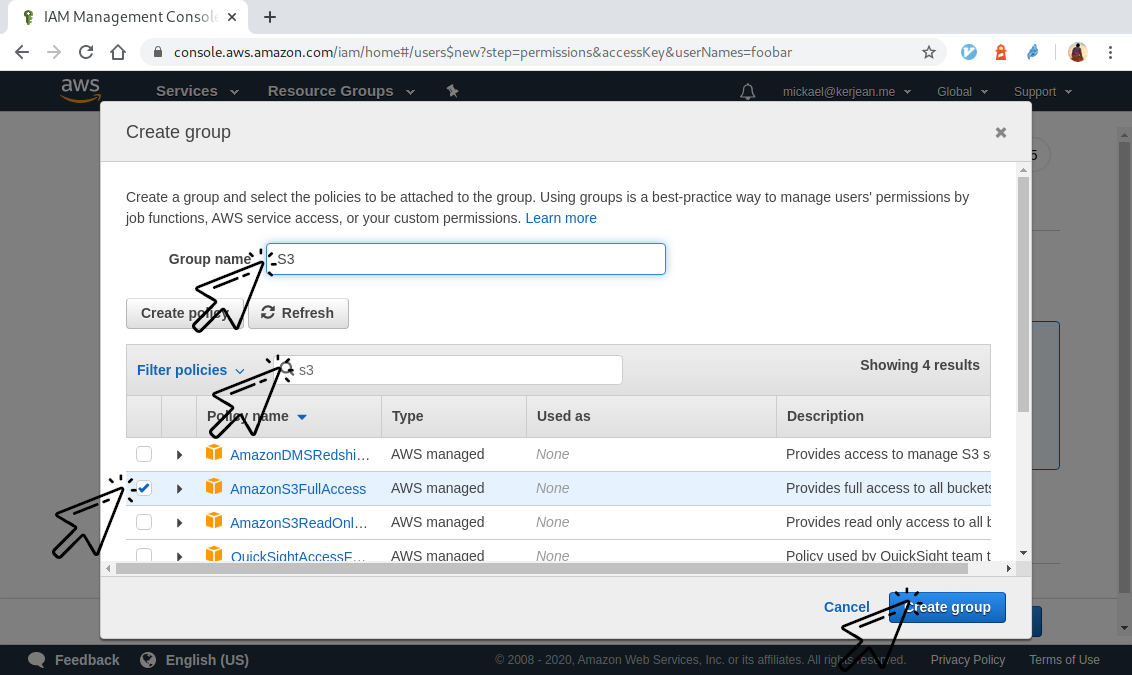Open the blue feather extension icon
Viewport: 1132px width, 675px height.
[1032, 52]
